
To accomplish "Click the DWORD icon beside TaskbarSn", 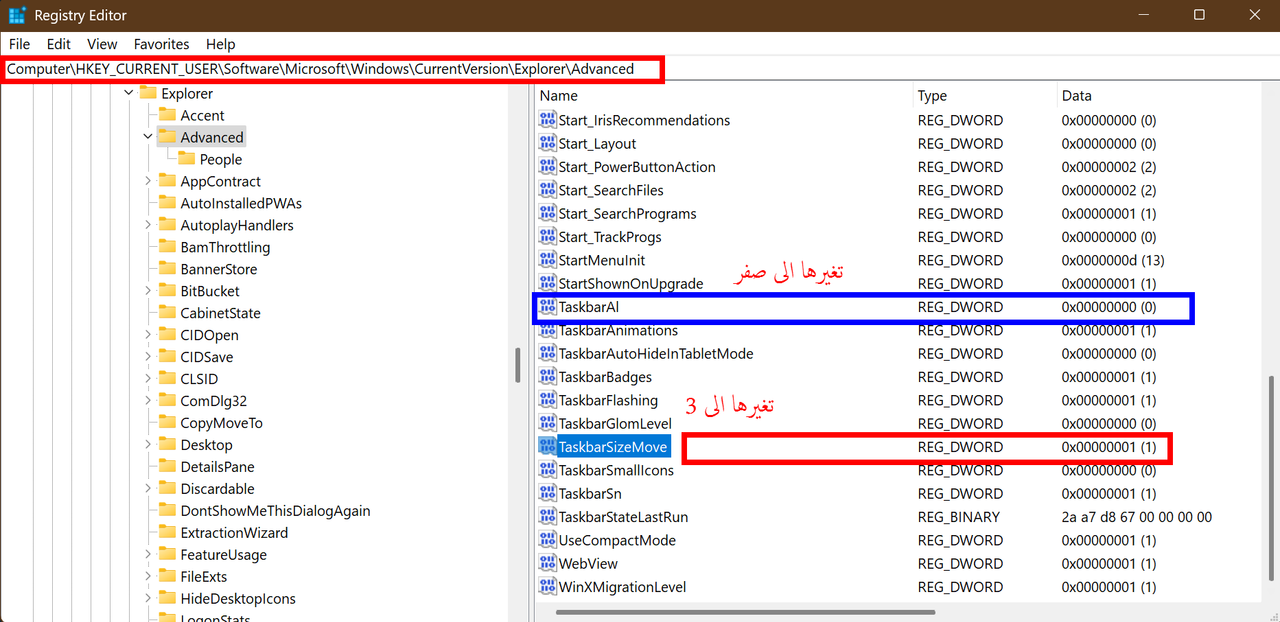I will point(547,493).
